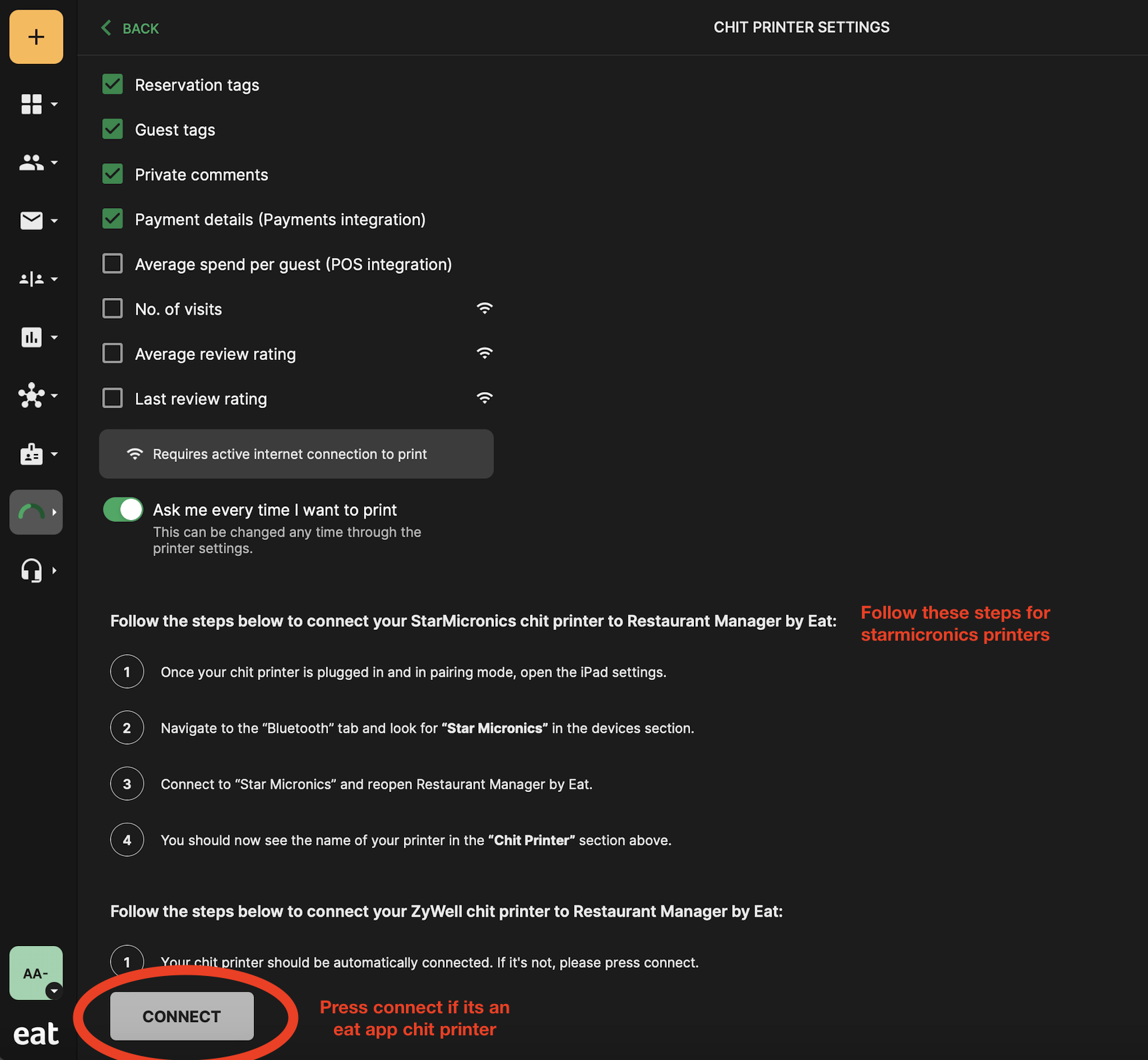This screenshot has width=1148, height=1060.
Task: Open the ID badge icon in sidebar
Action: pos(31,455)
